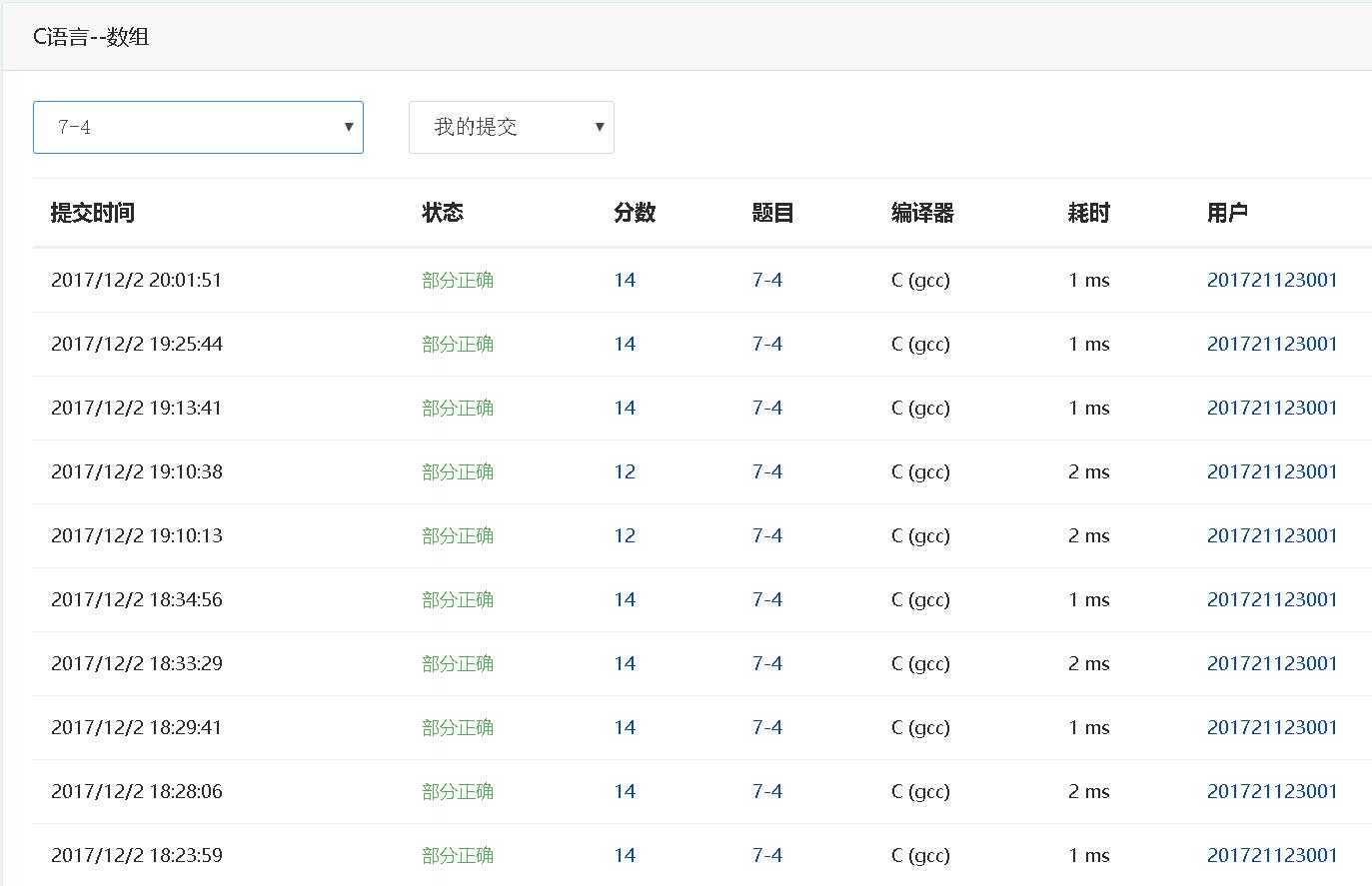This screenshot has height=886, width=1372.
Task: Open problem 7-4 link in 18:33:29 row
Action: tap(767, 663)
